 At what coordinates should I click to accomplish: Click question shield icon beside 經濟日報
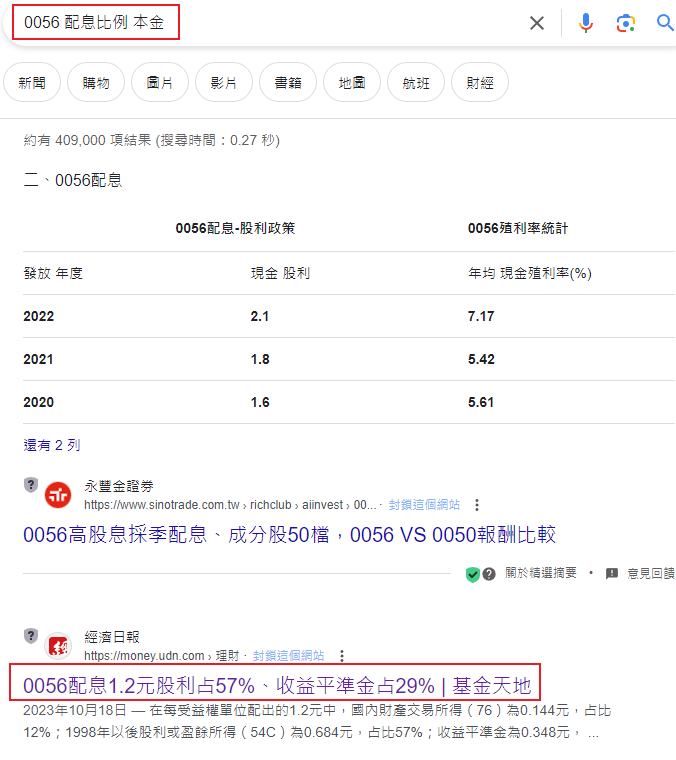point(31,636)
